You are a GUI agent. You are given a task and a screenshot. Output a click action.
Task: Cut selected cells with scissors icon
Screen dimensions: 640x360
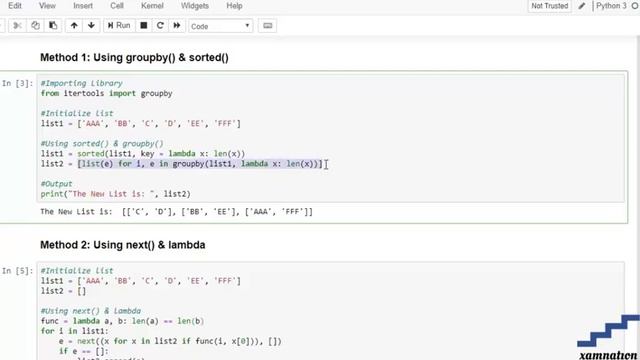[17, 26]
